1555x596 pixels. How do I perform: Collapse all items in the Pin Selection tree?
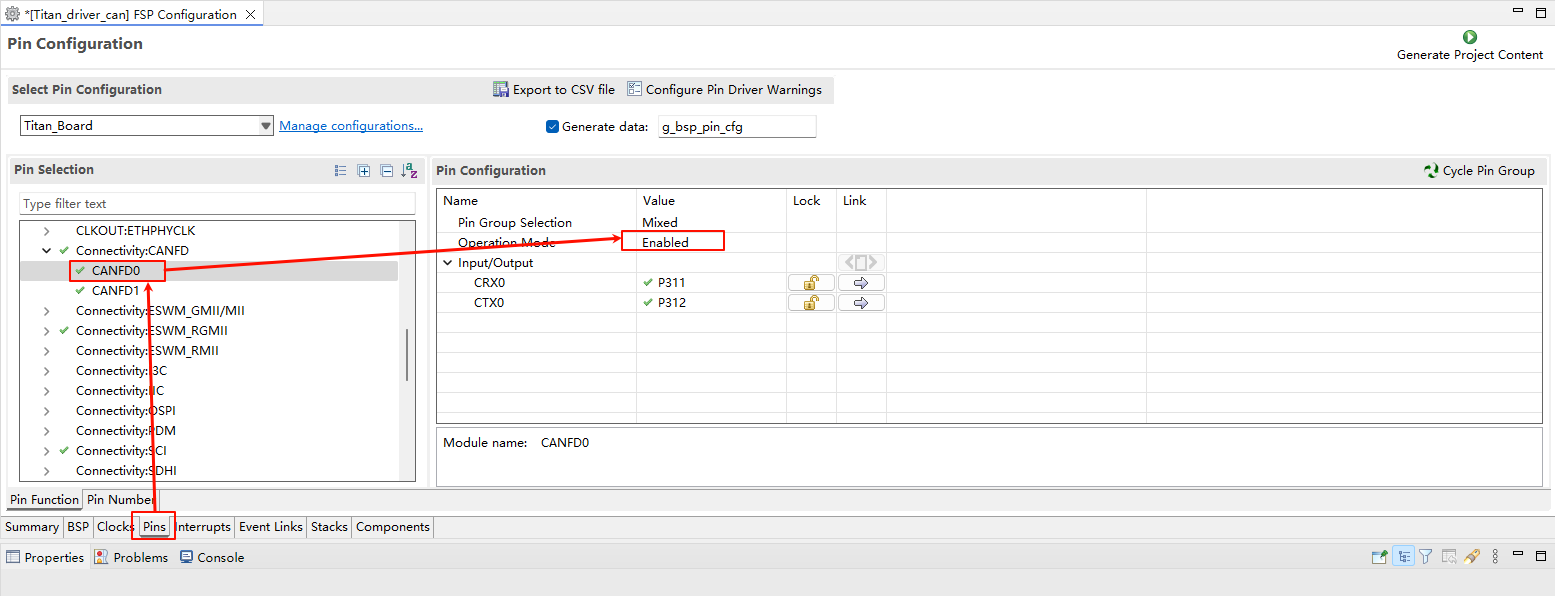pos(386,171)
